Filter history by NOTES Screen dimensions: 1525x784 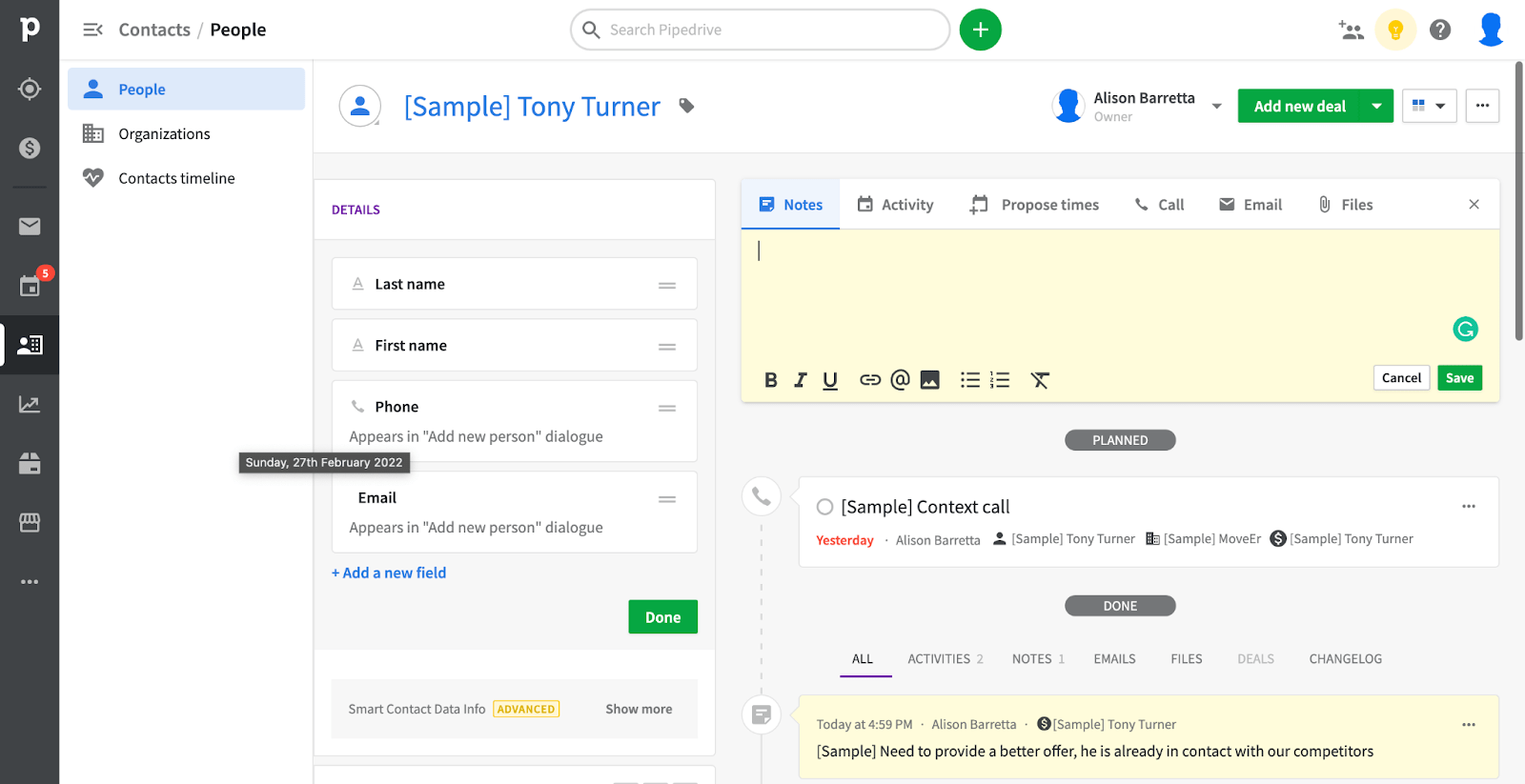tap(1038, 658)
